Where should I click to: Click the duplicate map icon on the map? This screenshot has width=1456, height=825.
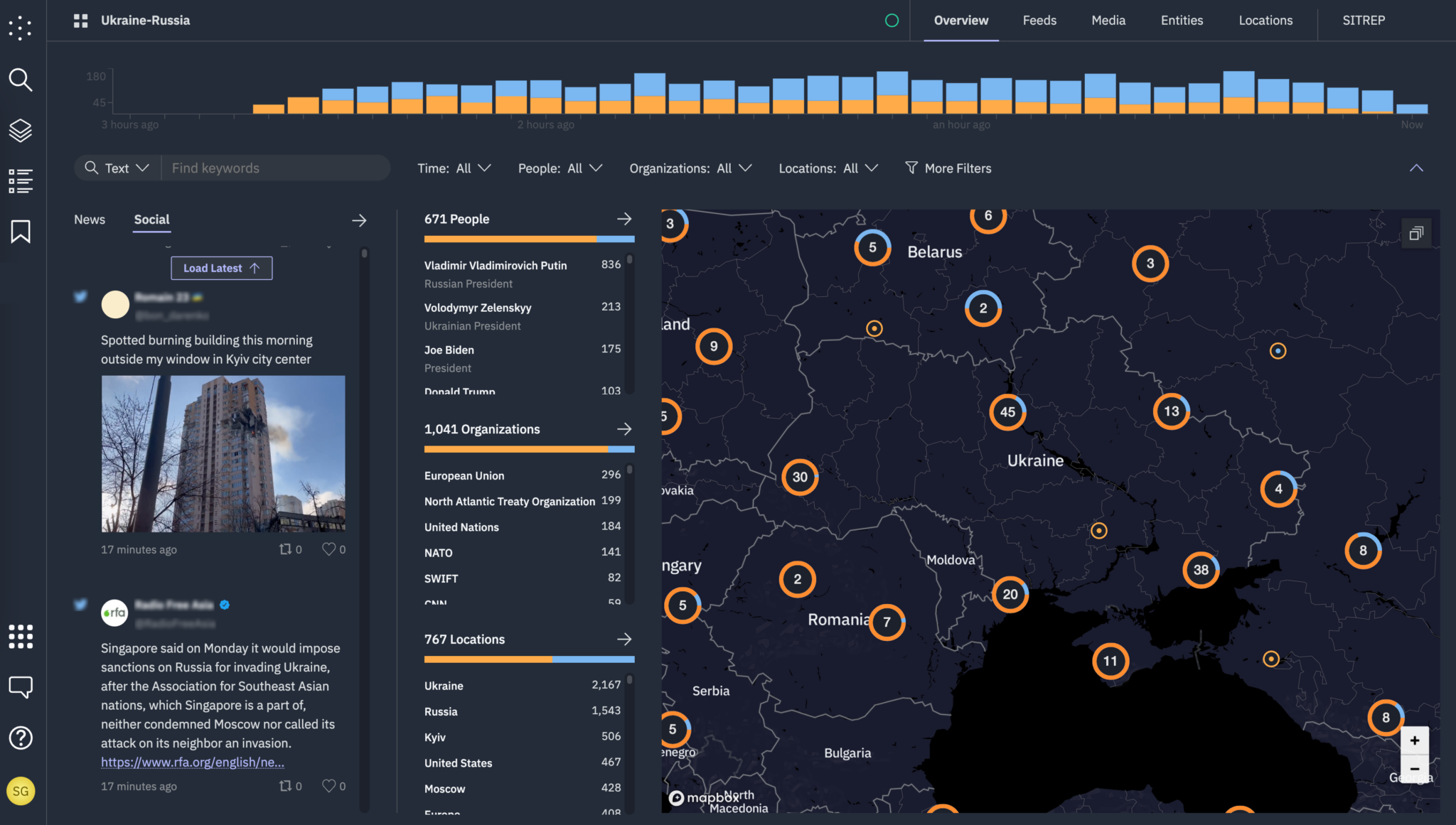pos(1416,233)
